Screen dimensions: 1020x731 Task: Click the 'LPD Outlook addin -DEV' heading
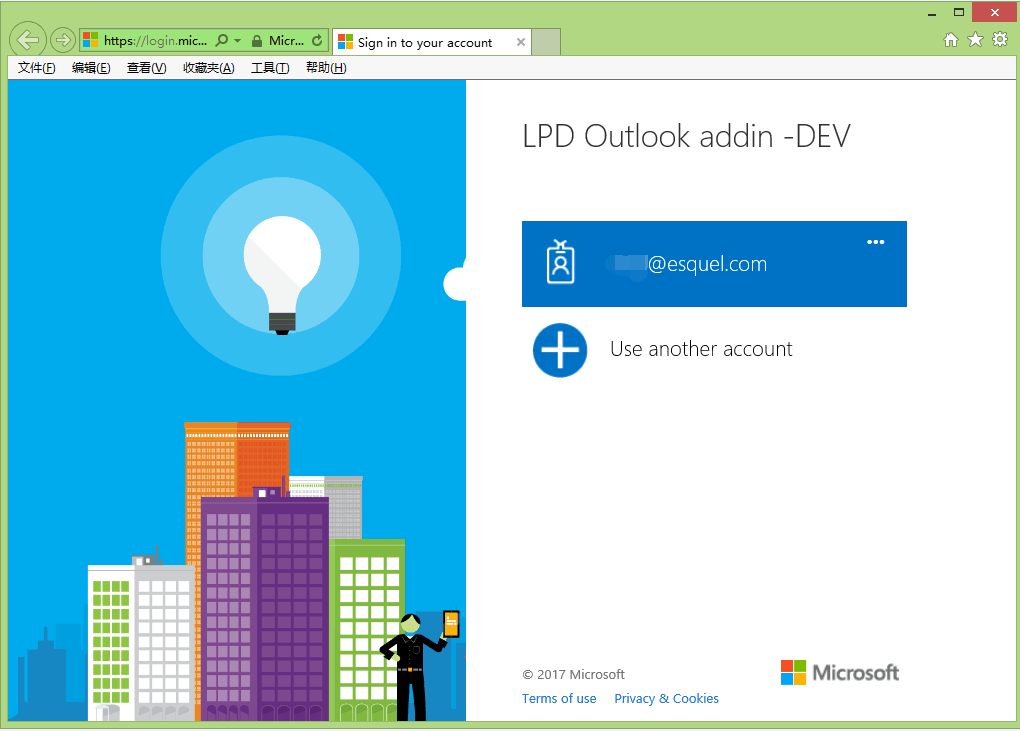pyautogui.click(x=686, y=136)
